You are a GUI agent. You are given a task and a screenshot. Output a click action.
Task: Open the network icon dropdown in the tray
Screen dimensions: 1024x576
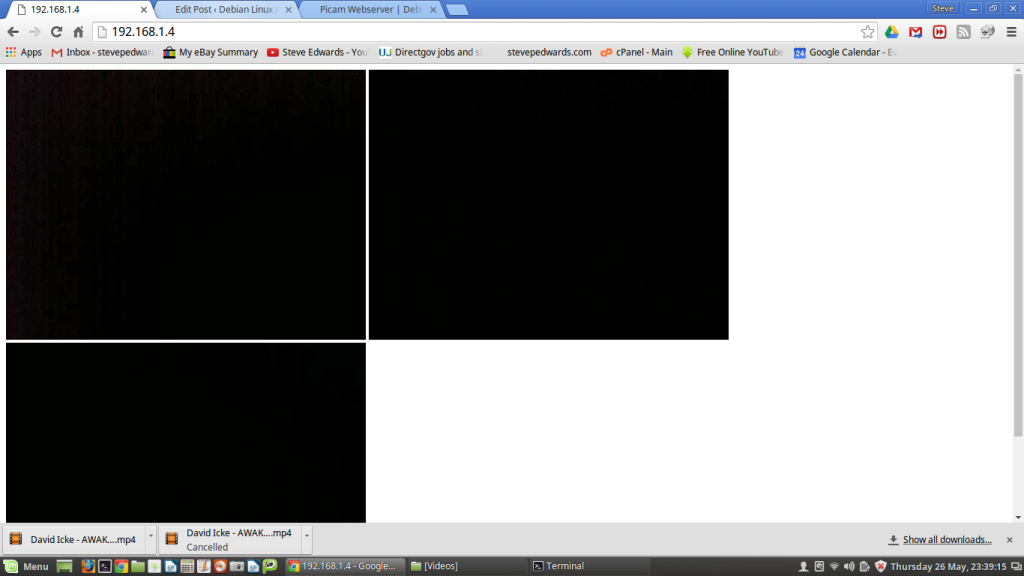pos(834,565)
